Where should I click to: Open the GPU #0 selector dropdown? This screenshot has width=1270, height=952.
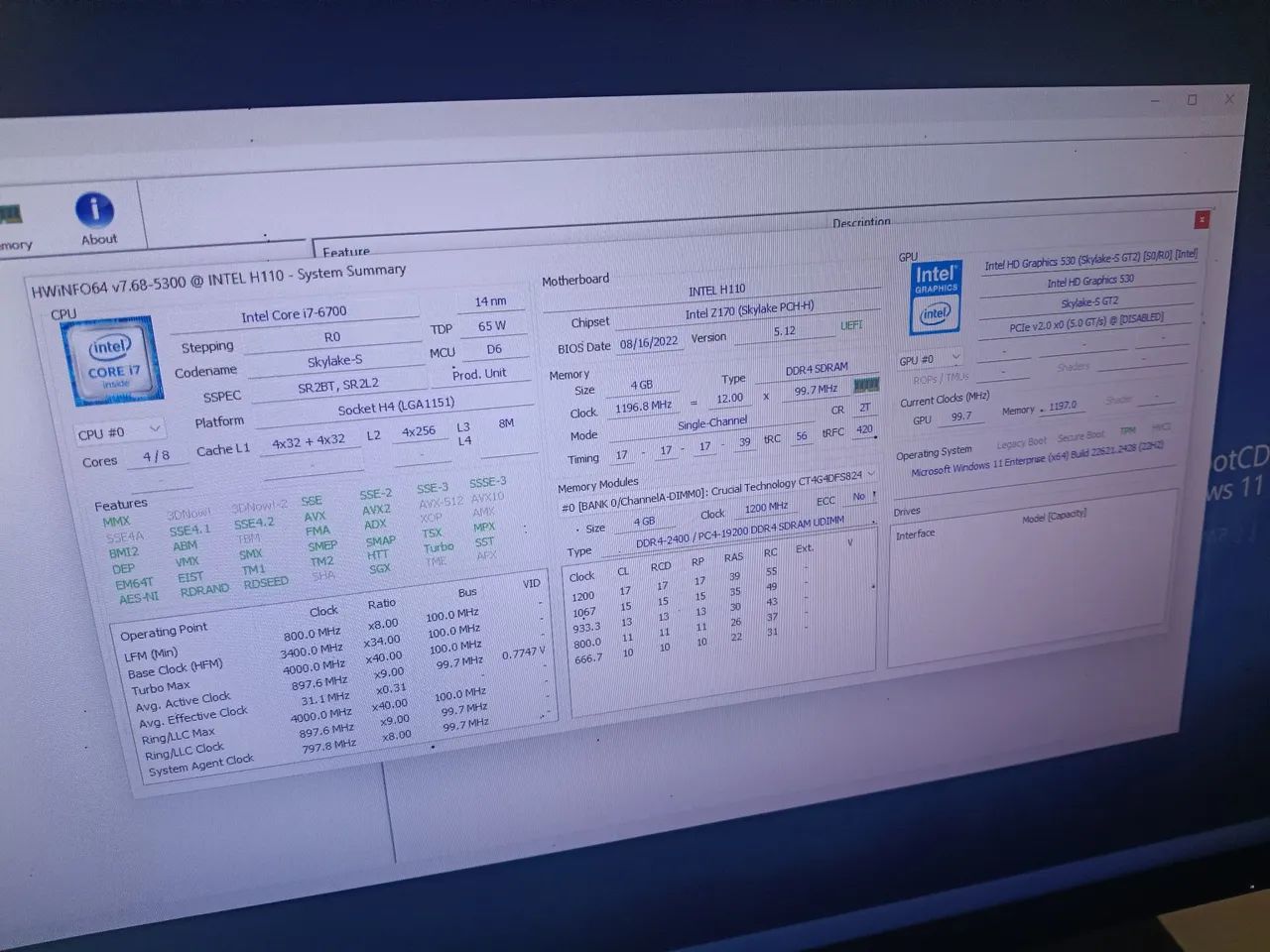tap(929, 358)
